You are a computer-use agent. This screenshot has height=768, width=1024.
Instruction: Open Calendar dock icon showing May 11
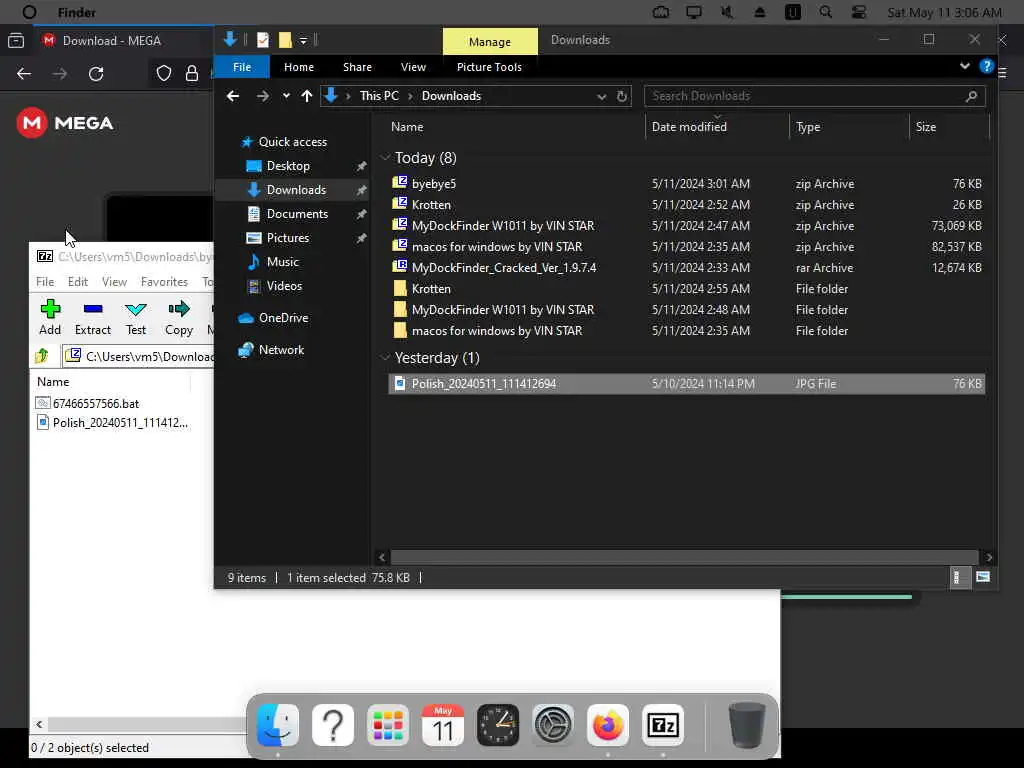click(443, 725)
